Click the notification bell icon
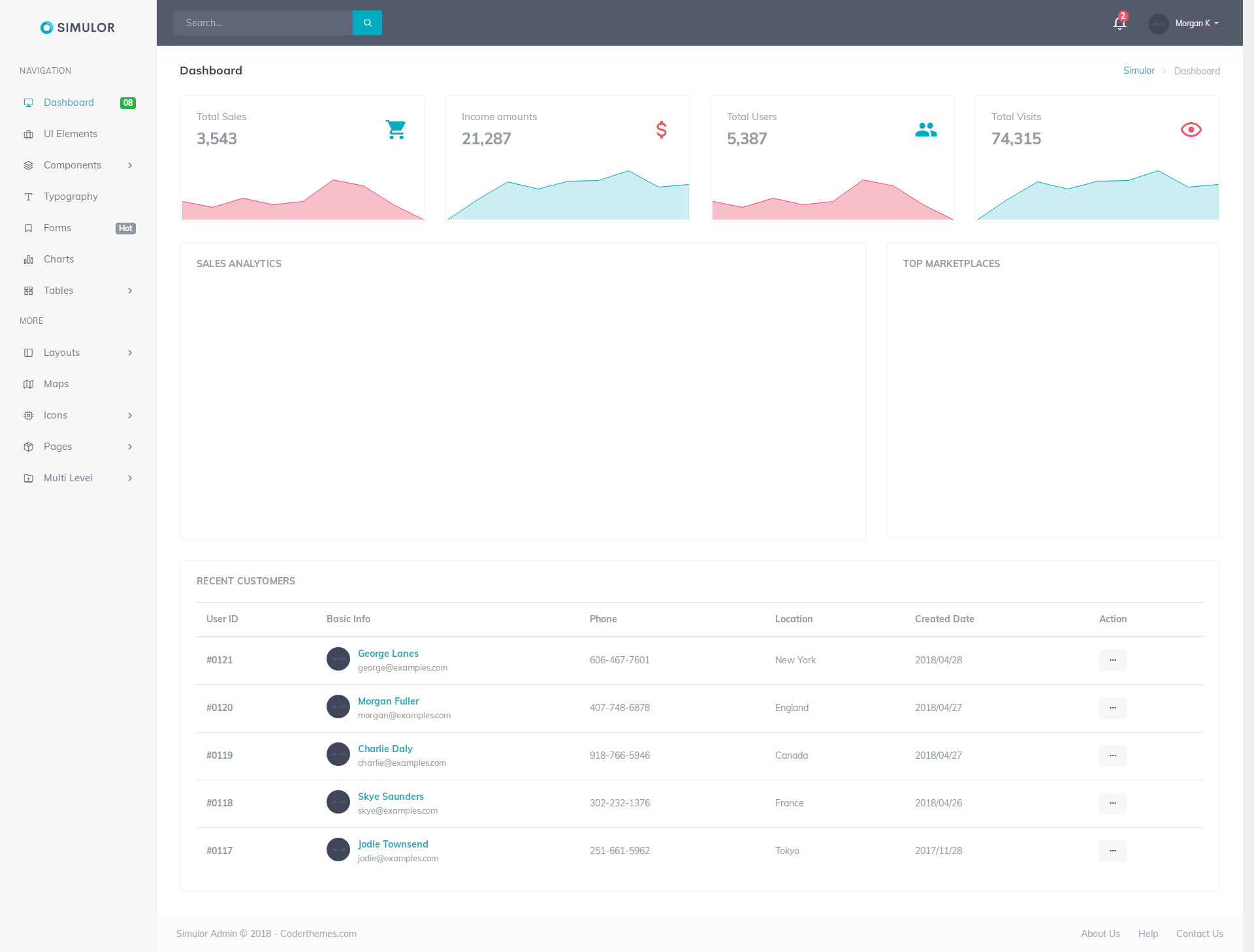 1119,24
